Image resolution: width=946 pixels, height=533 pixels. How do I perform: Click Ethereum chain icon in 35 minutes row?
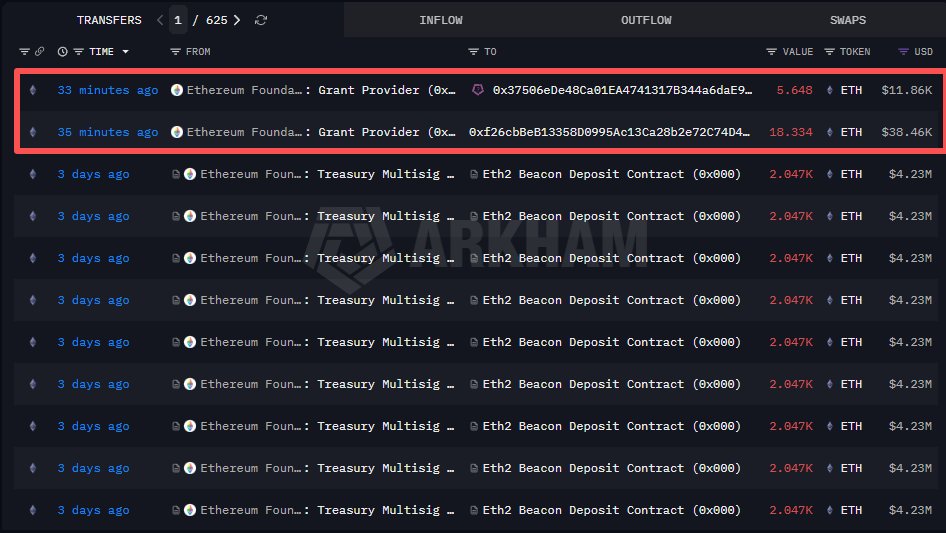coord(33,132)
